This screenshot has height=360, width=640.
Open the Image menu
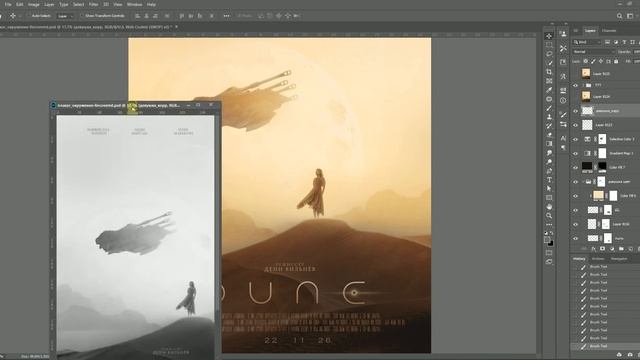tap(33, 4)
